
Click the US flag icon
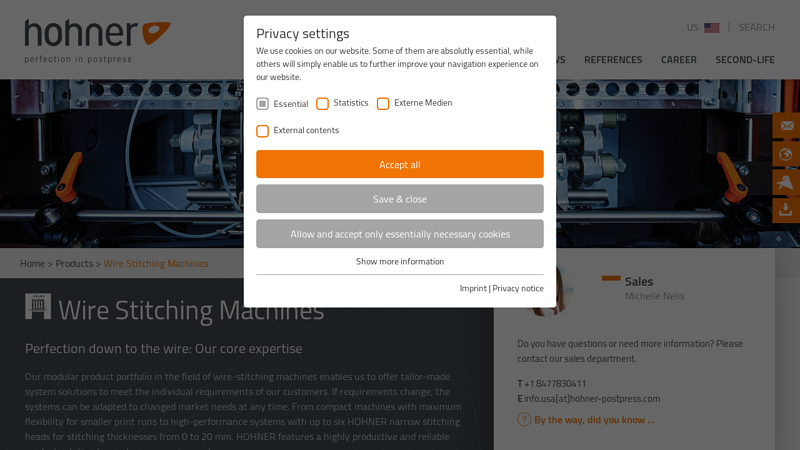pyautogui.click(x=712, y=28)
